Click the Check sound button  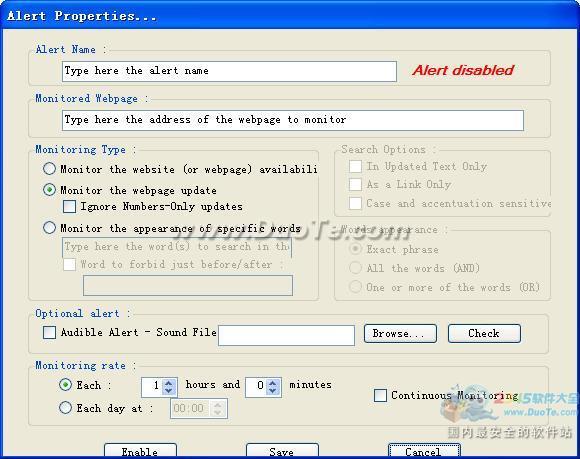[484, 334]
